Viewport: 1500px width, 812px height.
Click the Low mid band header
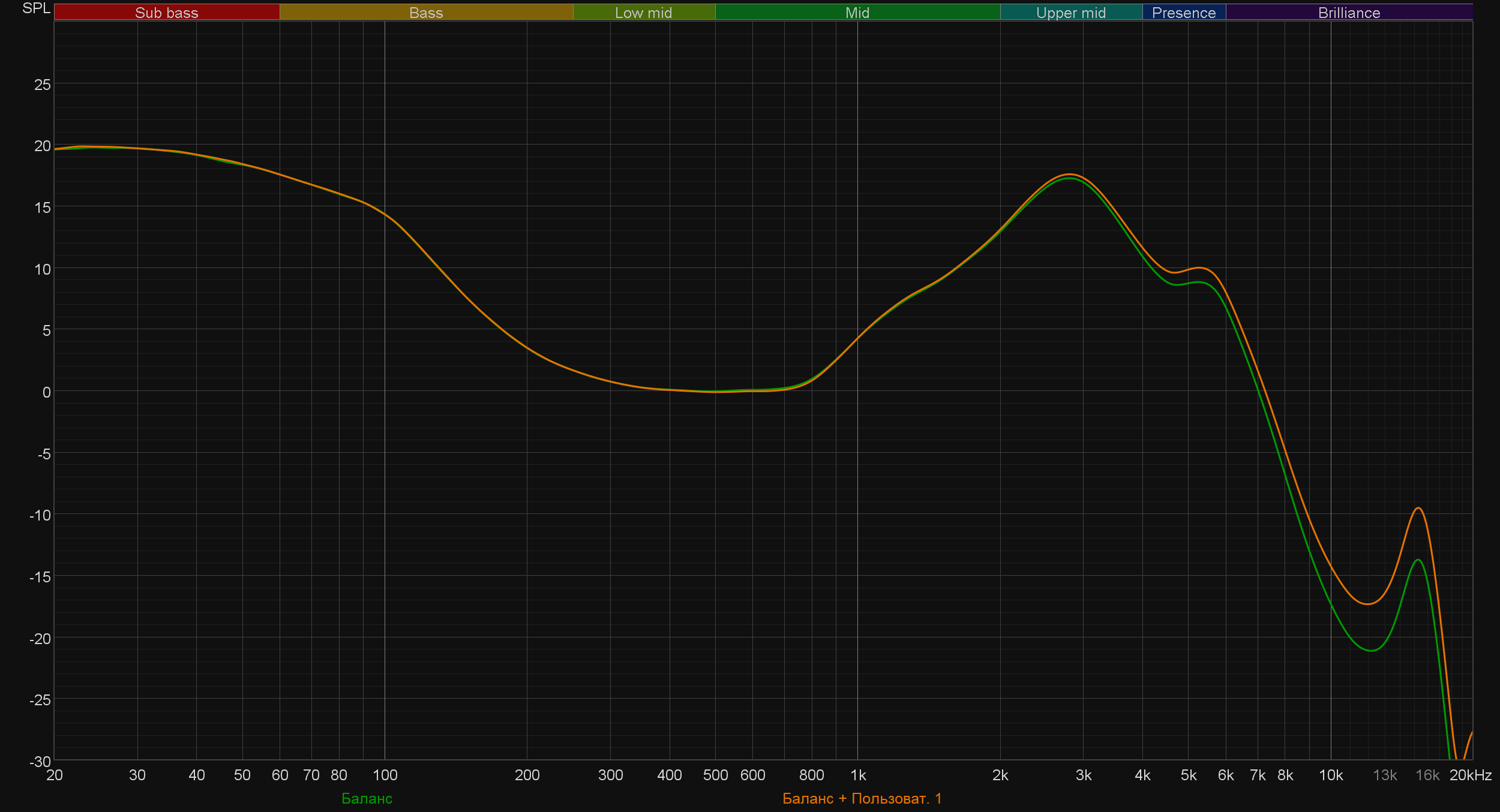(x=643, y=13)
